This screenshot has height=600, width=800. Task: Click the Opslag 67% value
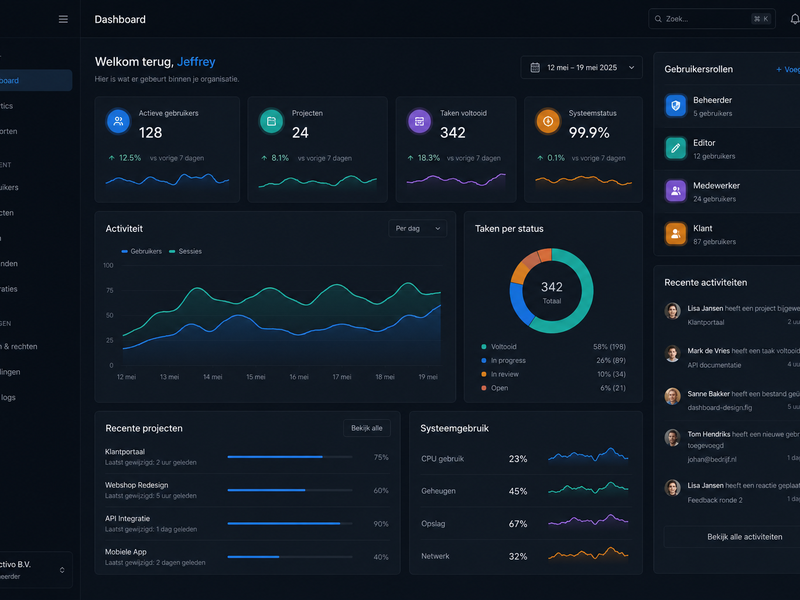tap(518, 524)
